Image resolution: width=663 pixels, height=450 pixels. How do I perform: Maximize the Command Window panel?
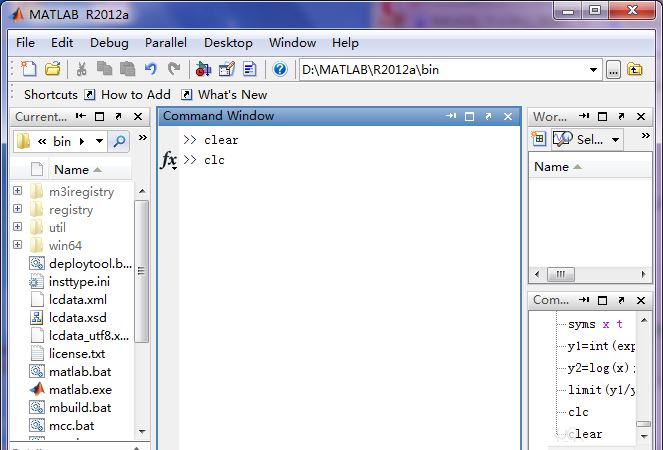click(469, 116)
